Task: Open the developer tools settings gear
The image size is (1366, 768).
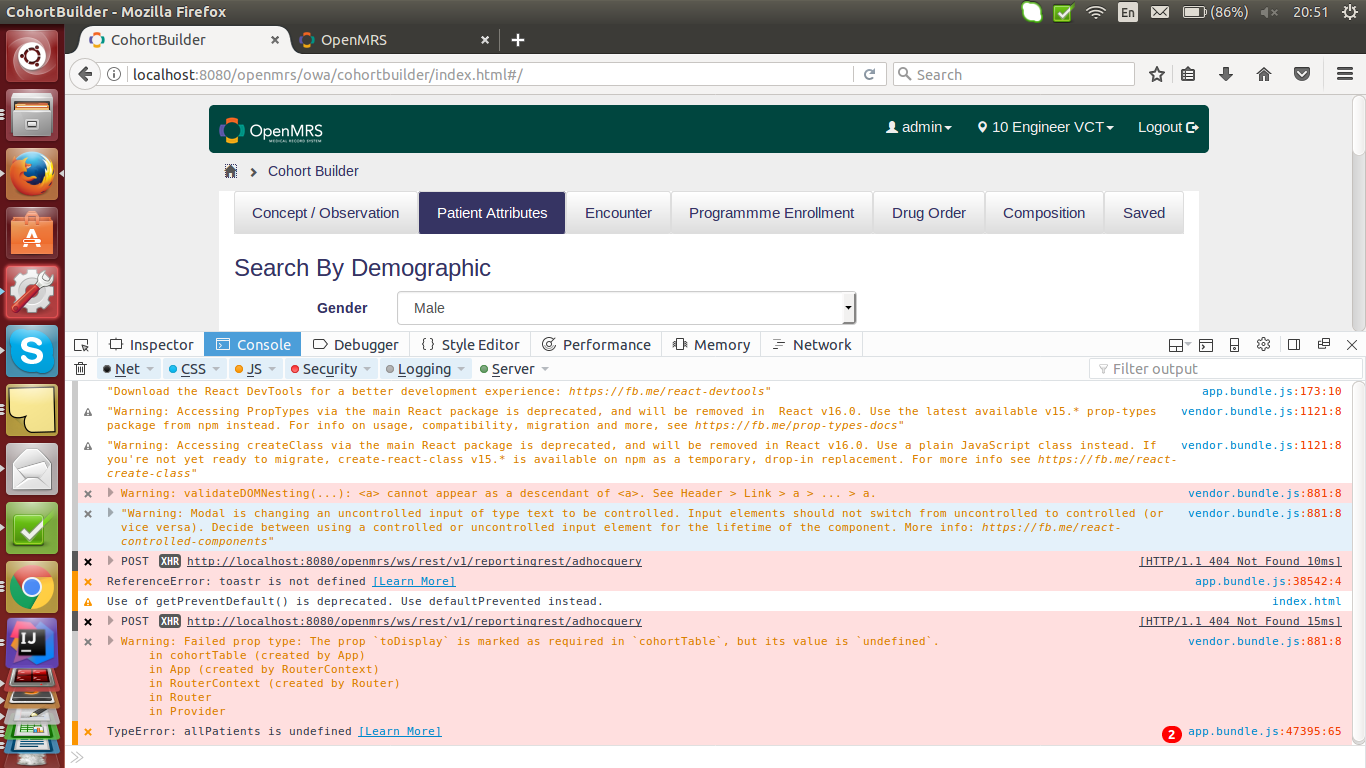Action: click(1263, 344)
